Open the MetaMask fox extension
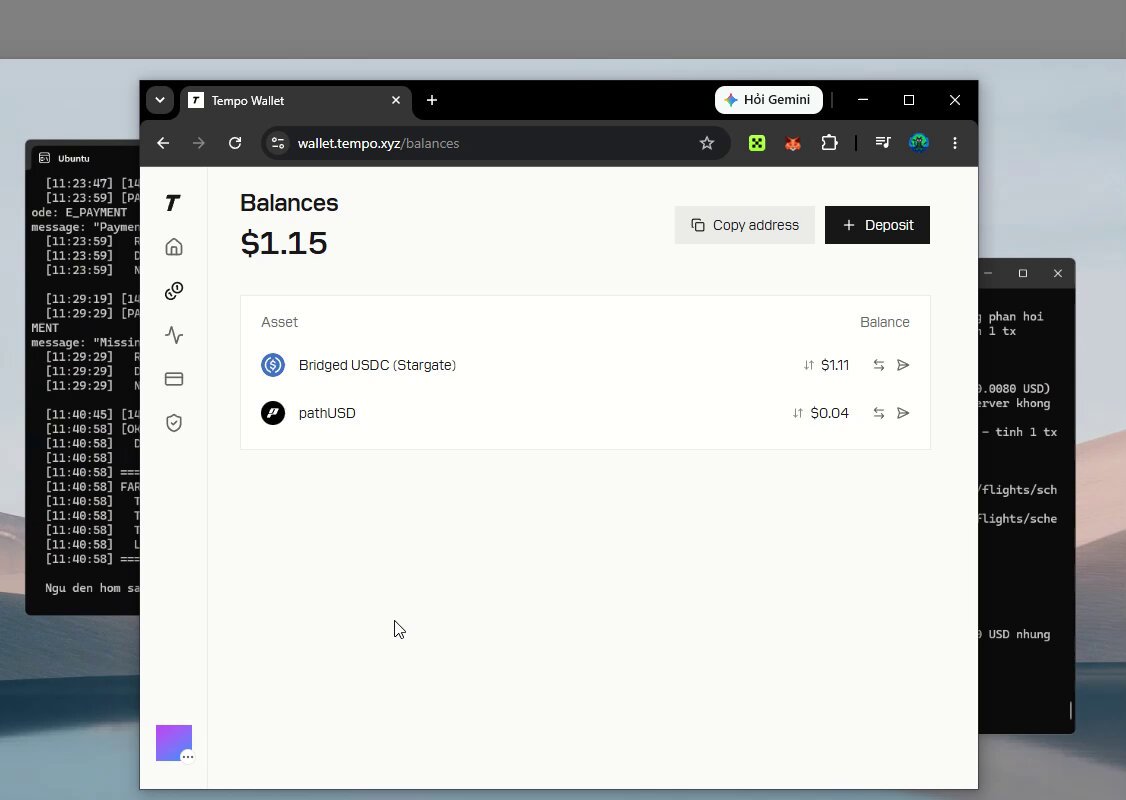Image resolution: width=1126 pixels, height=800 pixels. point(793,143)
